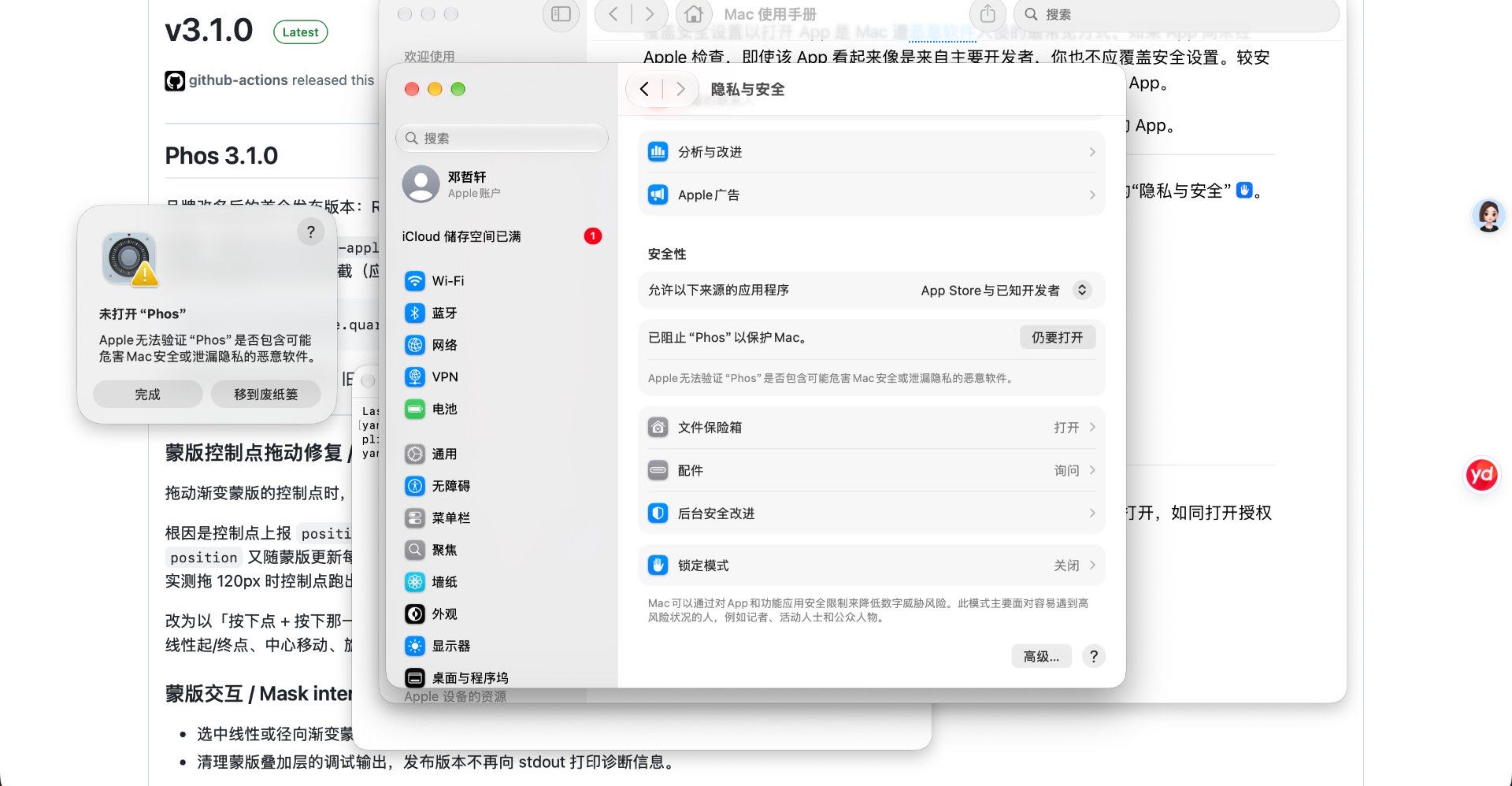The height and width of the screenshot is (786, 1512).
Task: Click the home icon in Mac 使用手册 toolbar
Action: tap(693, 14)
